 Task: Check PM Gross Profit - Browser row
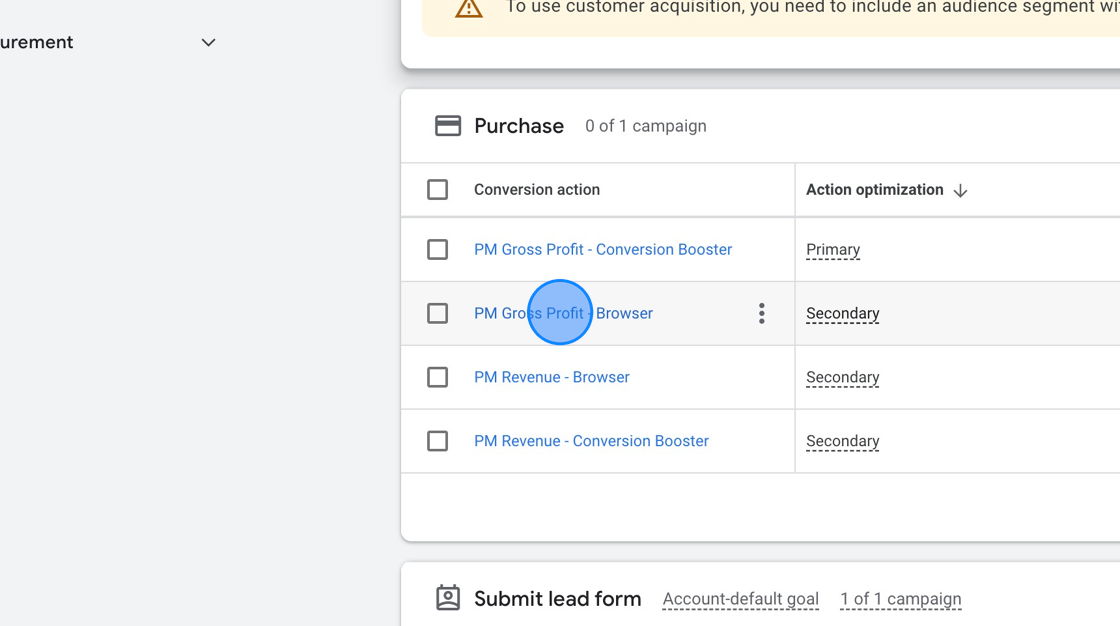coord(437,313)
